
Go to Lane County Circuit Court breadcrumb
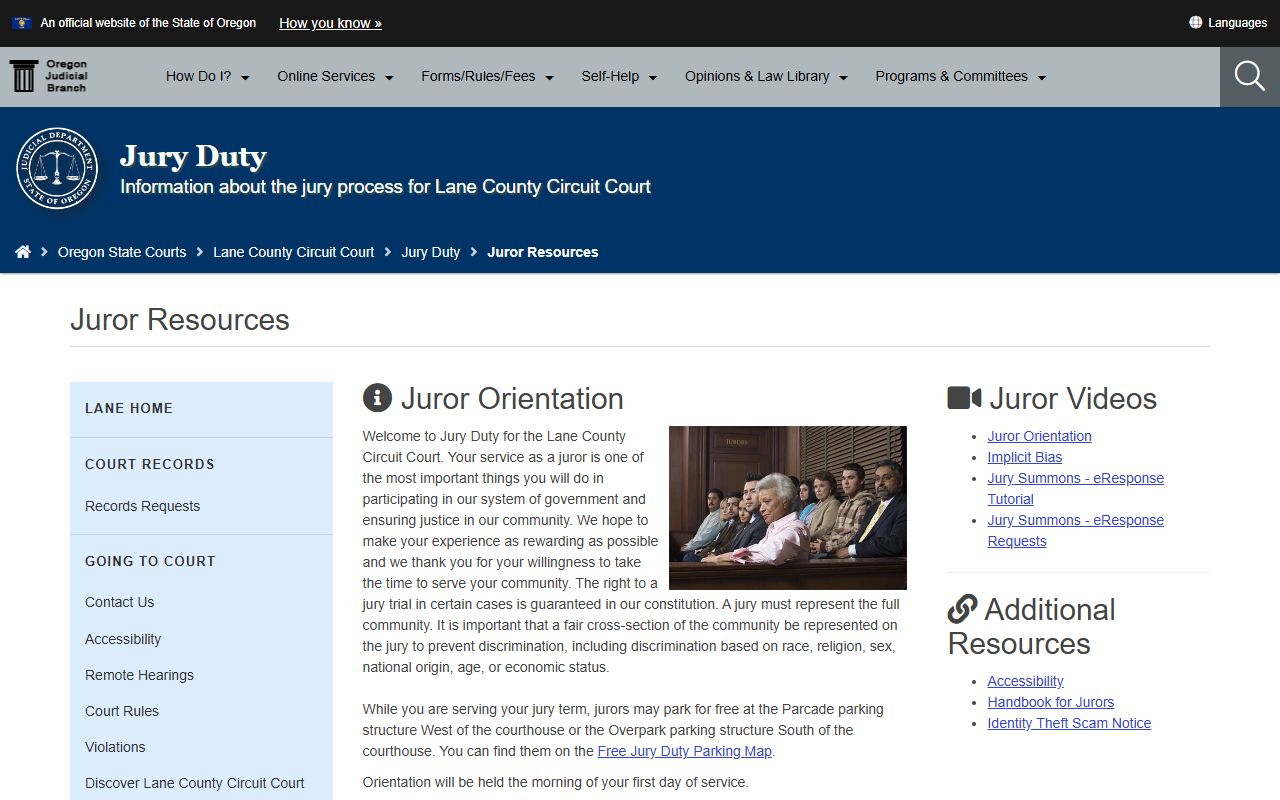click(x=293, y=252)
